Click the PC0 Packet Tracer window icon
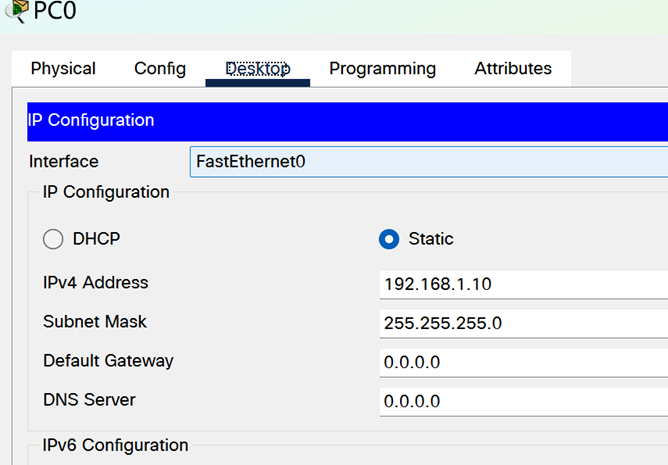This screenshot has height=465, width=668. [x=17, y=10]
